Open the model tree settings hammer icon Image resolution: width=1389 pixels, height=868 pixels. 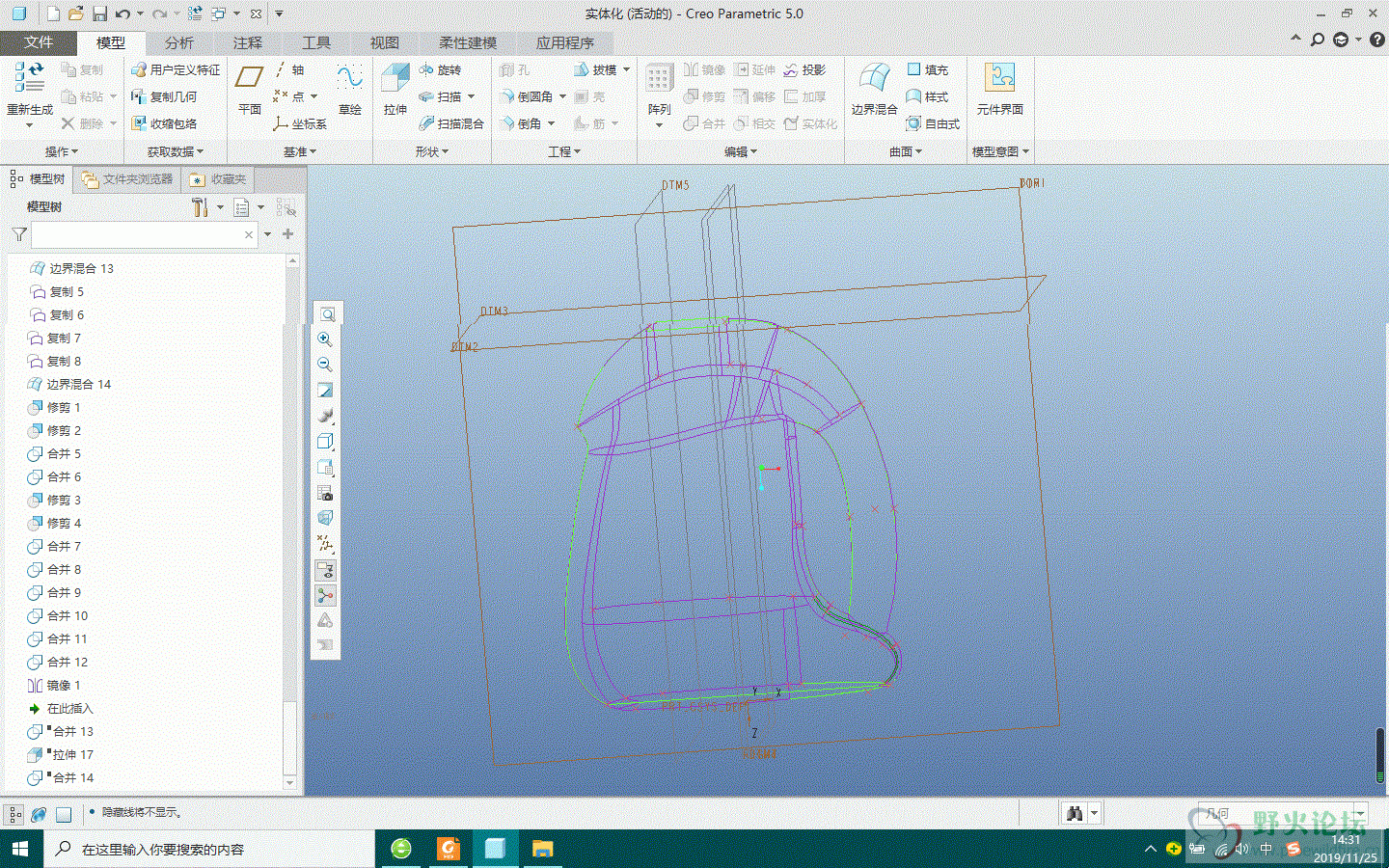click(200, 207)
